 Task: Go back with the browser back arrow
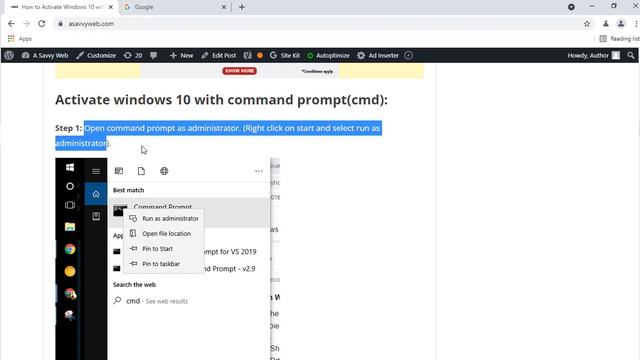[11, 24]
